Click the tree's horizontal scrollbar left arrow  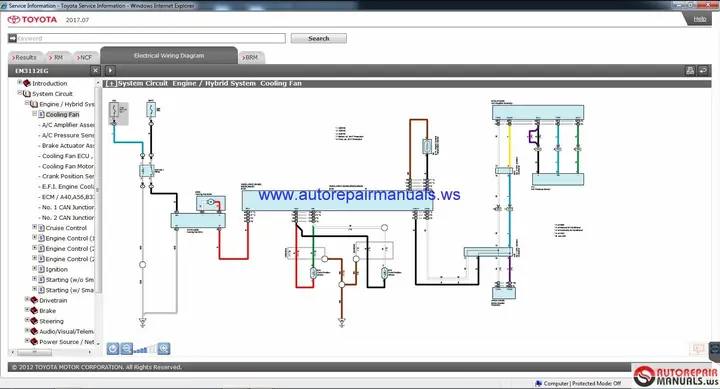[x=12, y=352]
